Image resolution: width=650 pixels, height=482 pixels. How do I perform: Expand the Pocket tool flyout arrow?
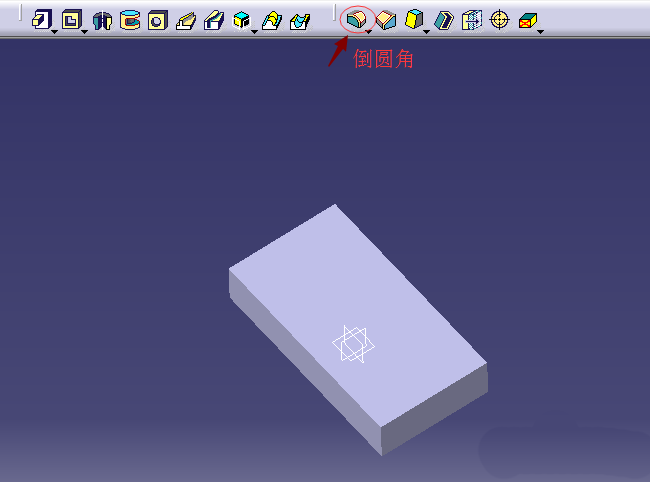[x=84, y=32]
